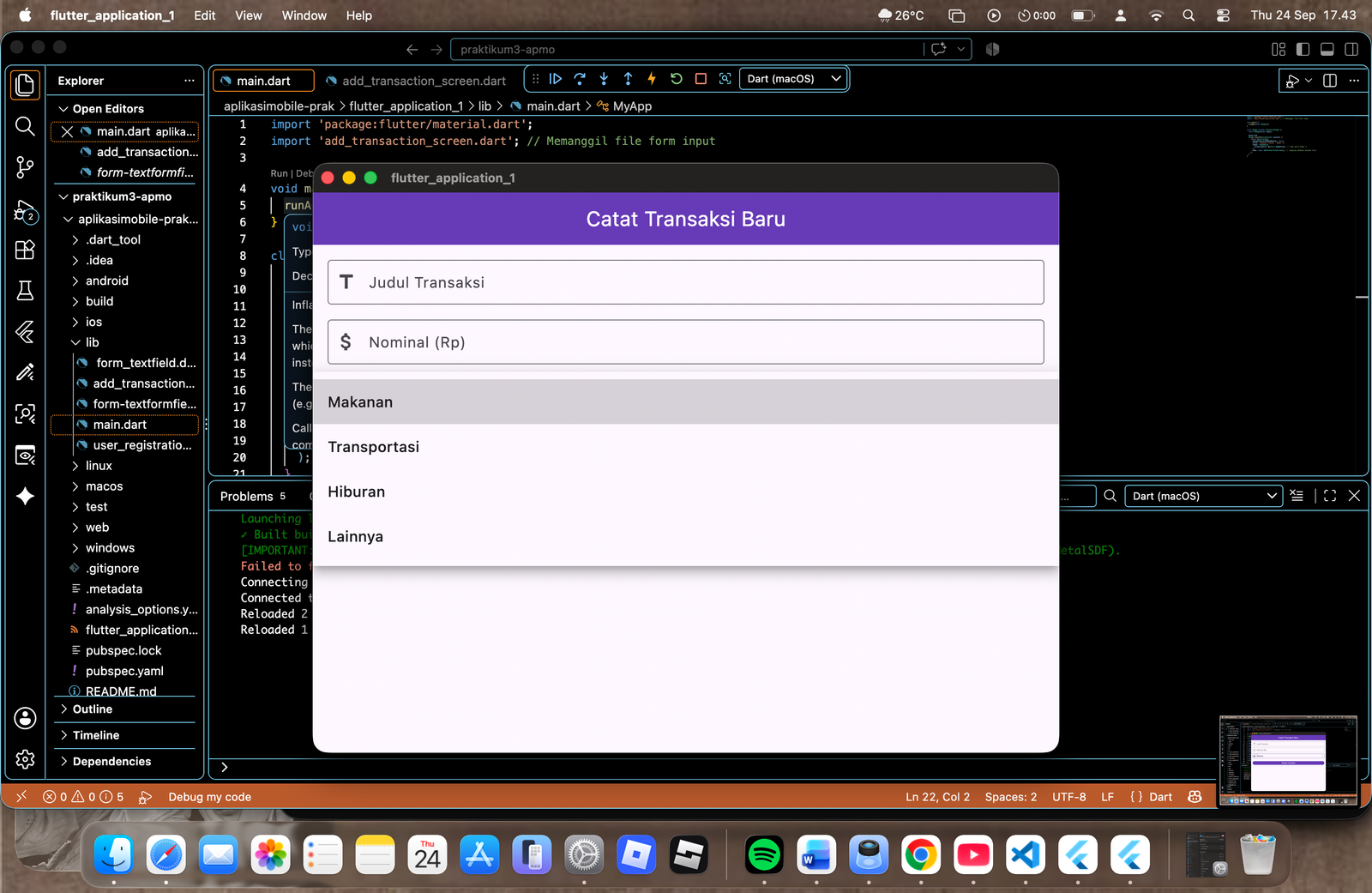Click the debug Step Over button
The width and height of the screenshot is (1372, 893).
click(x=580, y=79)
